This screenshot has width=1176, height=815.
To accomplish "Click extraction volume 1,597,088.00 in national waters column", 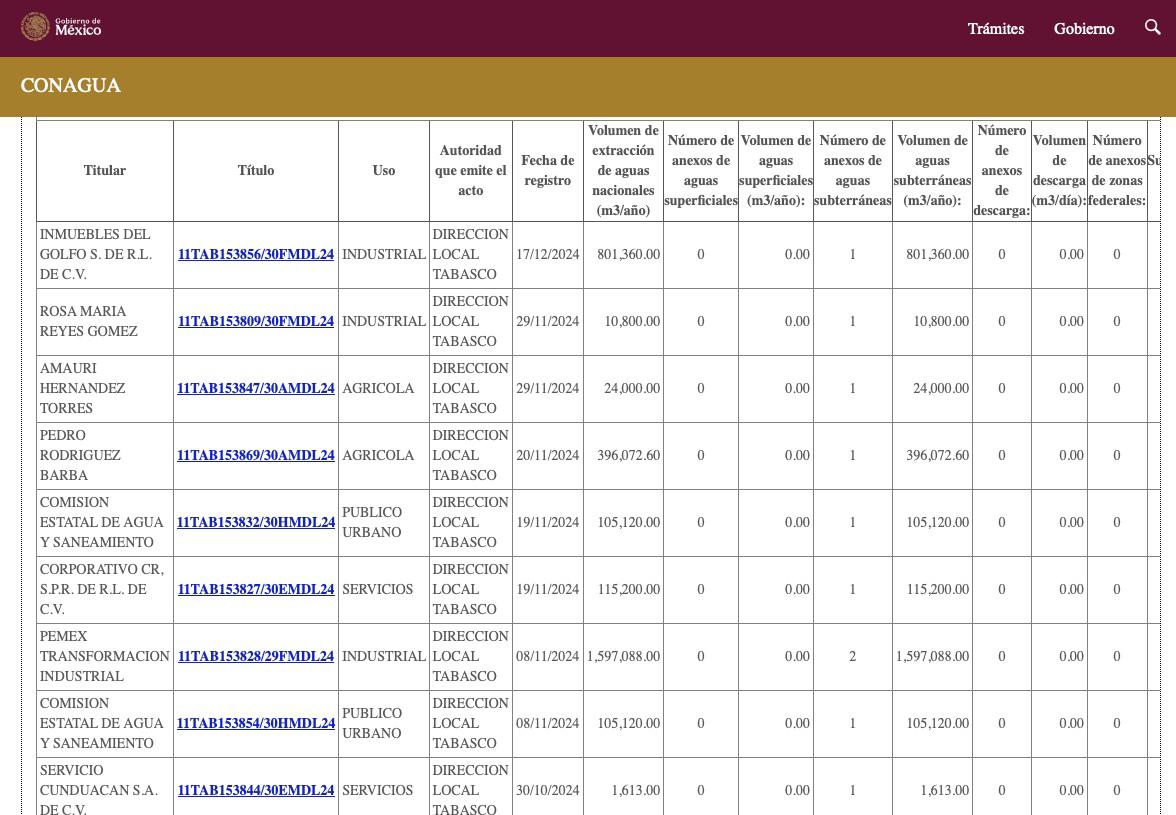I will [623, 656].
